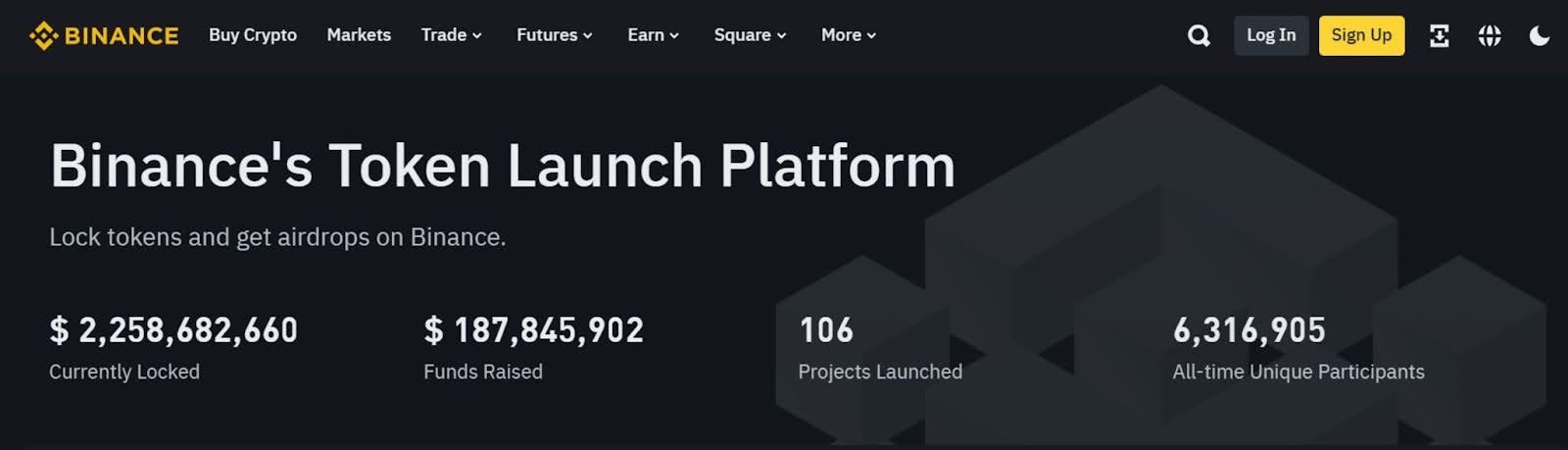The width and height of the screenshot is (1568, 450).
Task: Click the Currently Locked amount $ 2,258,682,660
Action: [173, 330]
